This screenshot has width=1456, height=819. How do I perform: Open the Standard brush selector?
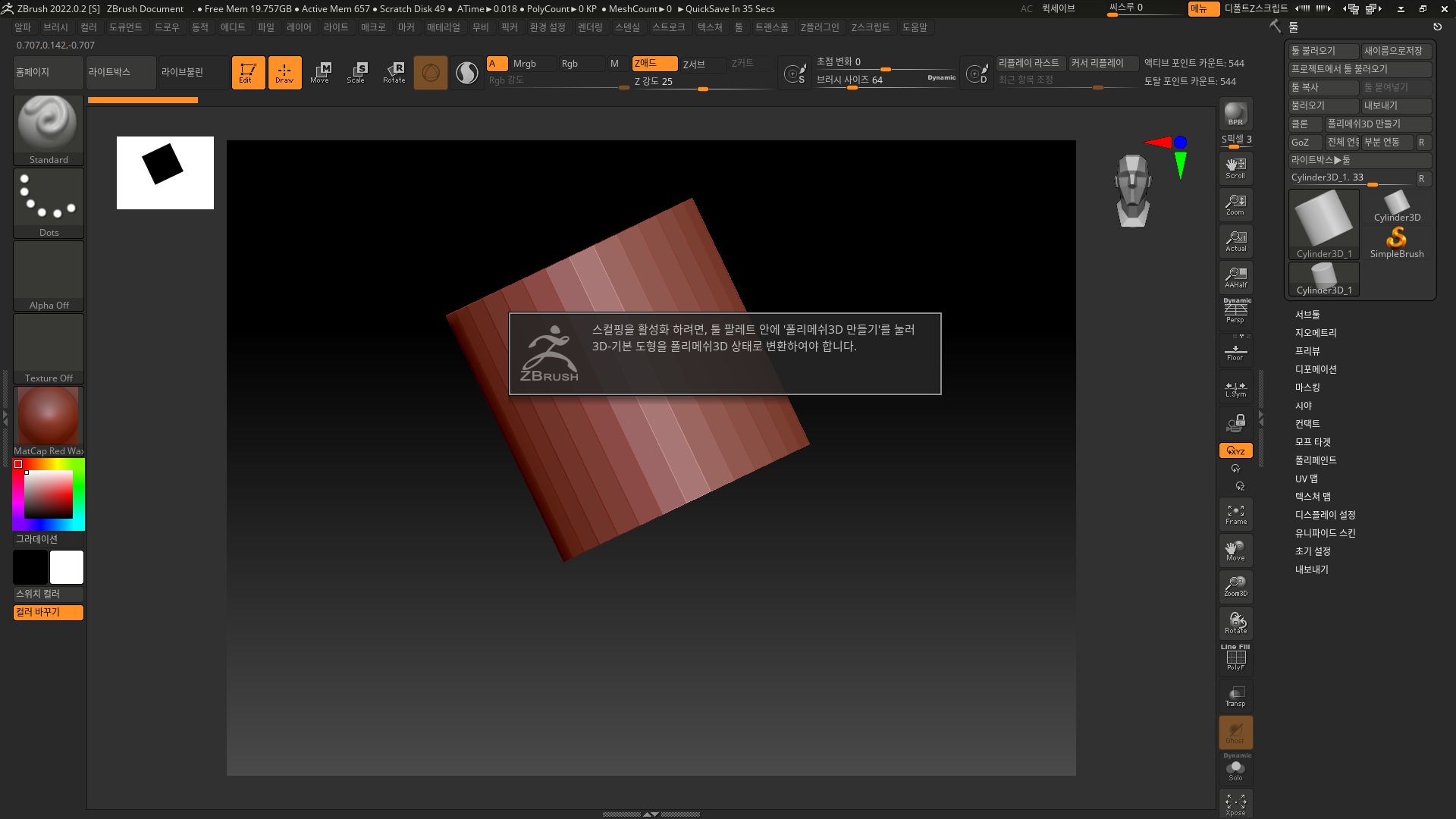click(49, 130)
